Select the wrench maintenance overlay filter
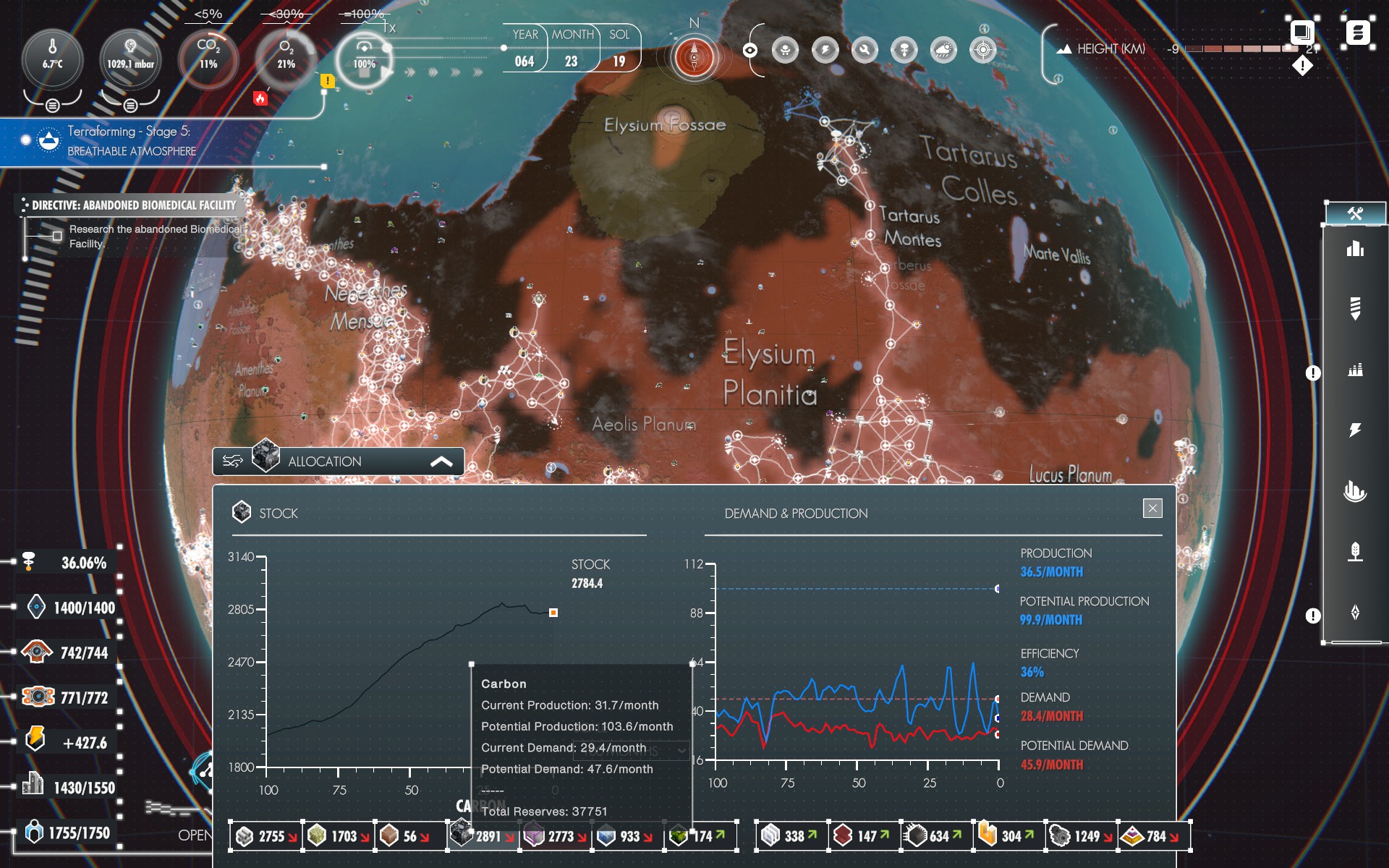Screen dimensions: 1389x868 [x=864, y=50]
